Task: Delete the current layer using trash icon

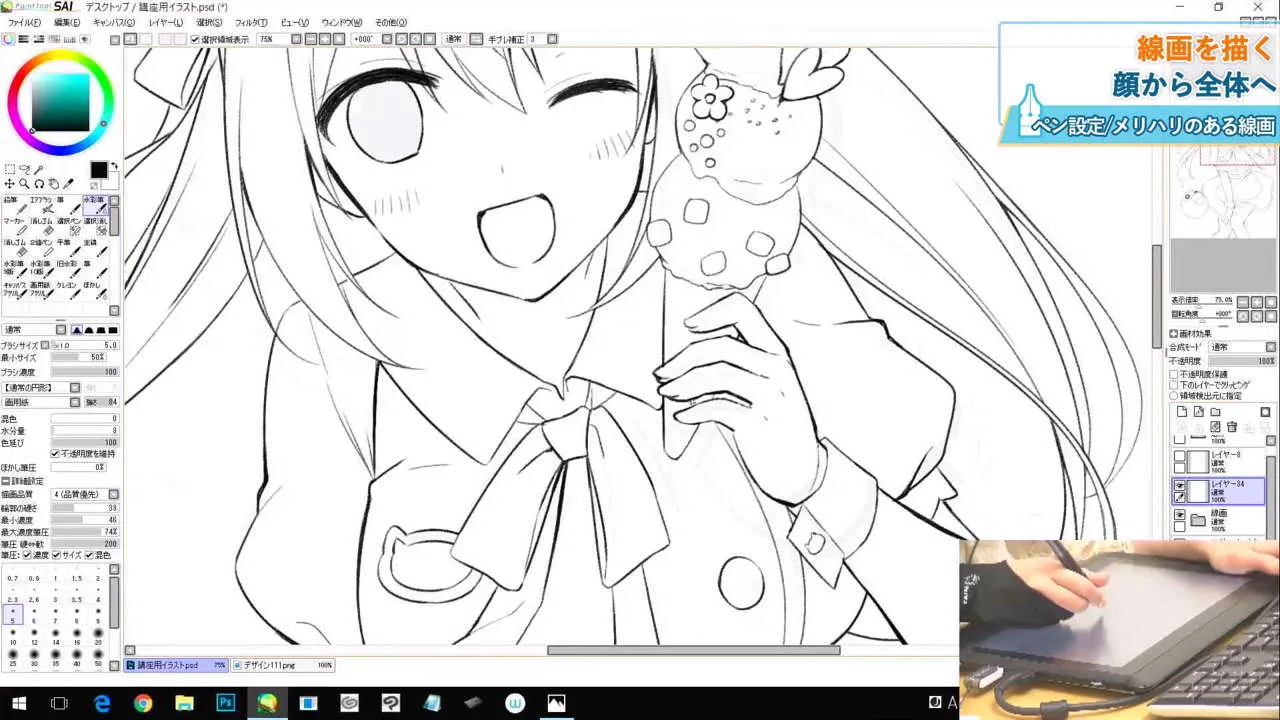Action: pos(1231,426)
